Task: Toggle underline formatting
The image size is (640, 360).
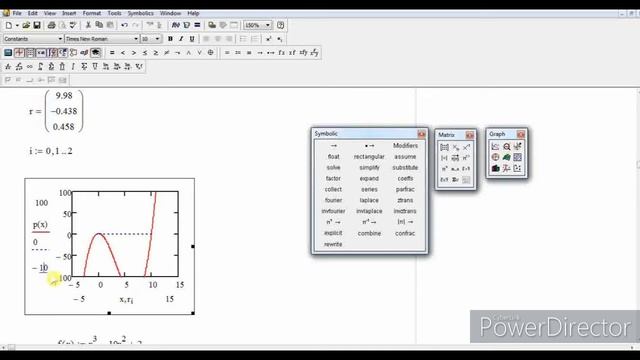Action: [192, 39]
